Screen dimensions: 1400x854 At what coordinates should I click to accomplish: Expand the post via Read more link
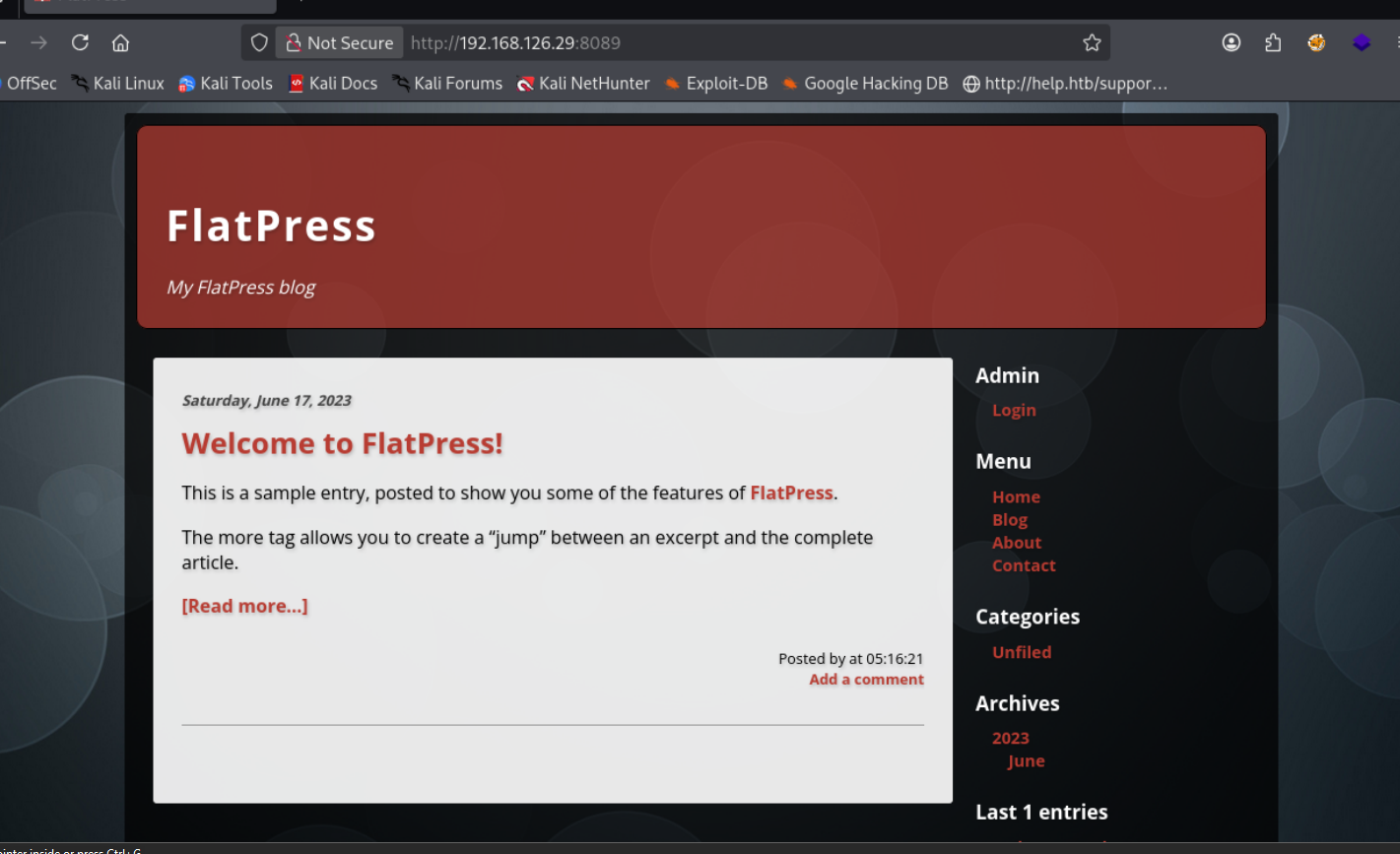coord(244,606)
